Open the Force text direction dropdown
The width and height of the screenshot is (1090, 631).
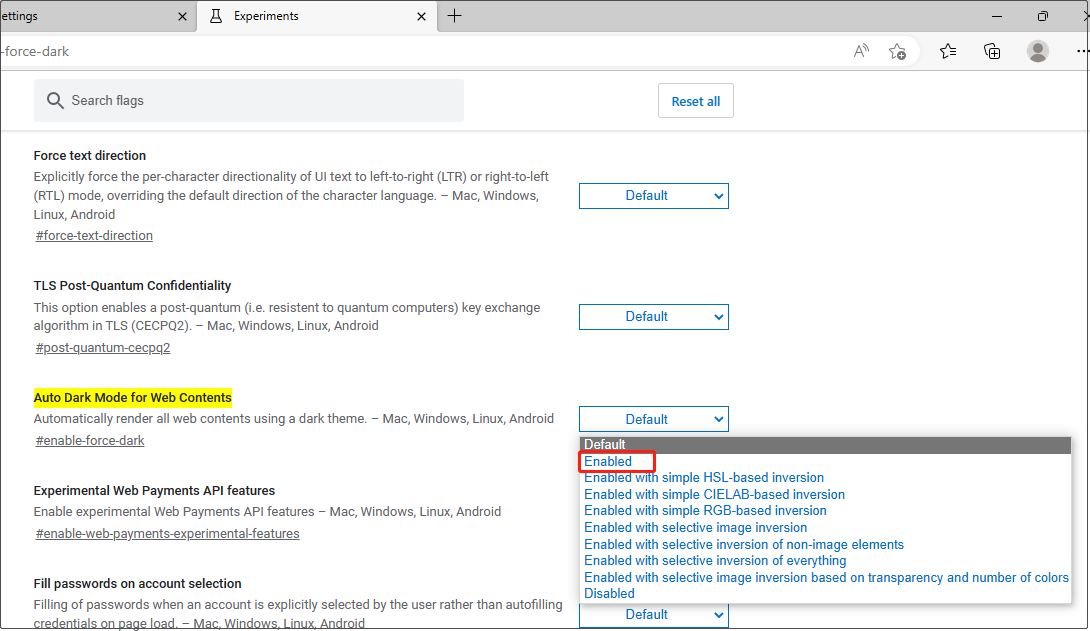(653, 195)
